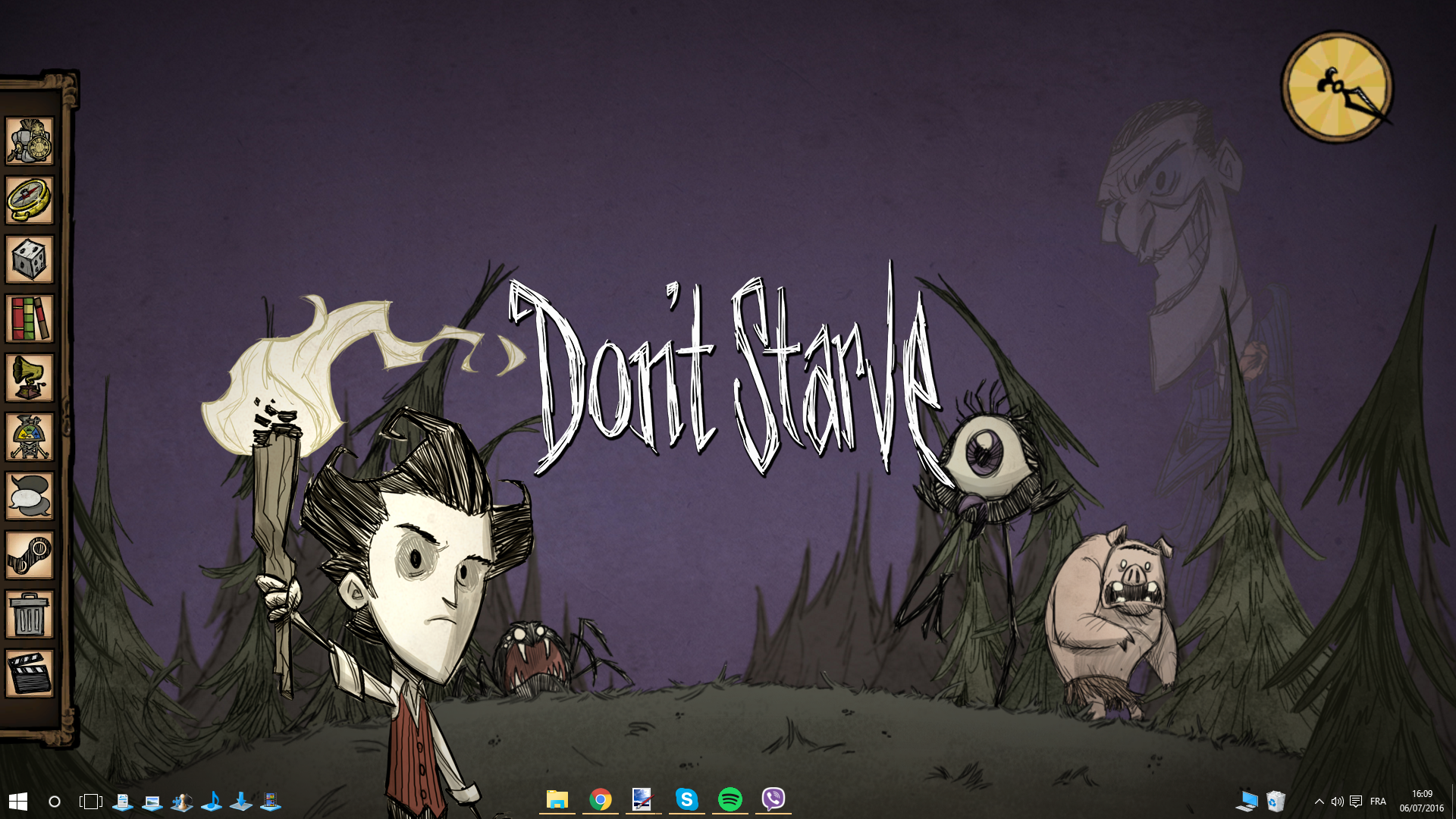This screenshot has height=819, width=1456.
Task: Launch the gramophone icon in the sidebar
Action: 30,378
